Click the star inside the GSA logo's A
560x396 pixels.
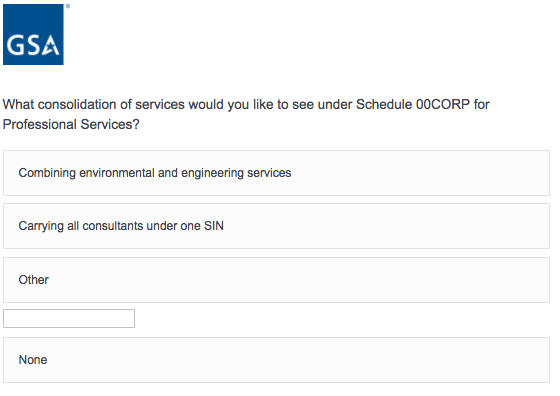[x=50, y=48]
